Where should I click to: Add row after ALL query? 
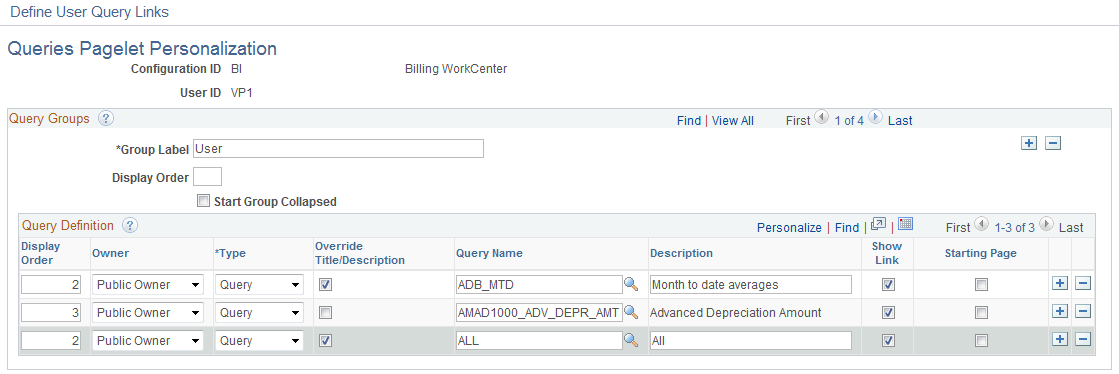coord(1060,340)
